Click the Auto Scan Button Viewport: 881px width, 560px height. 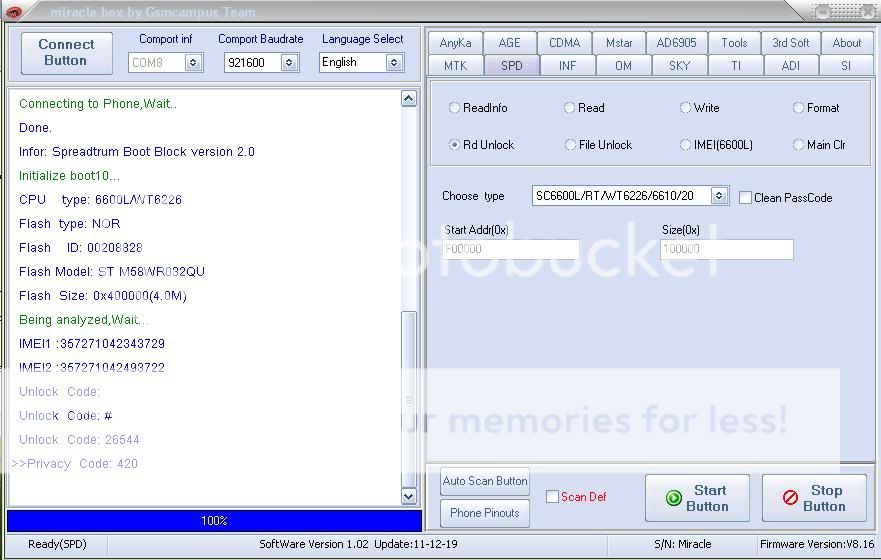tap(484, 481)
